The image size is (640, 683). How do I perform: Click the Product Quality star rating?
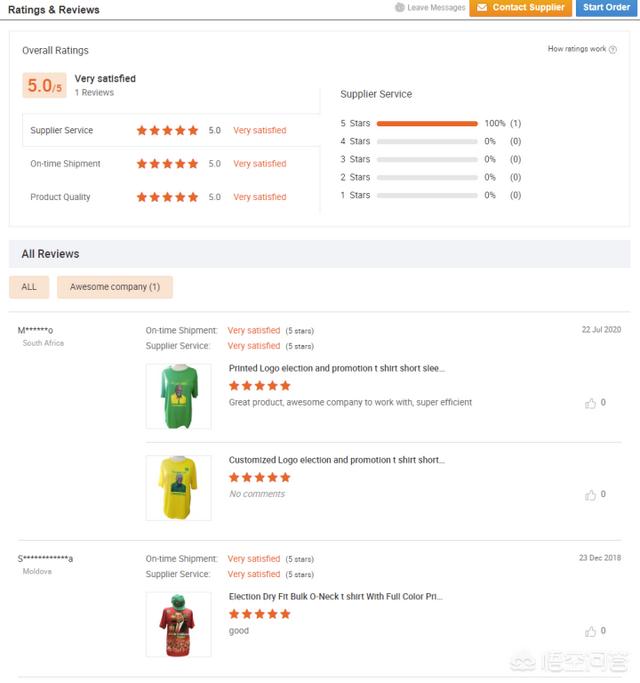click(x=167, y=197)
